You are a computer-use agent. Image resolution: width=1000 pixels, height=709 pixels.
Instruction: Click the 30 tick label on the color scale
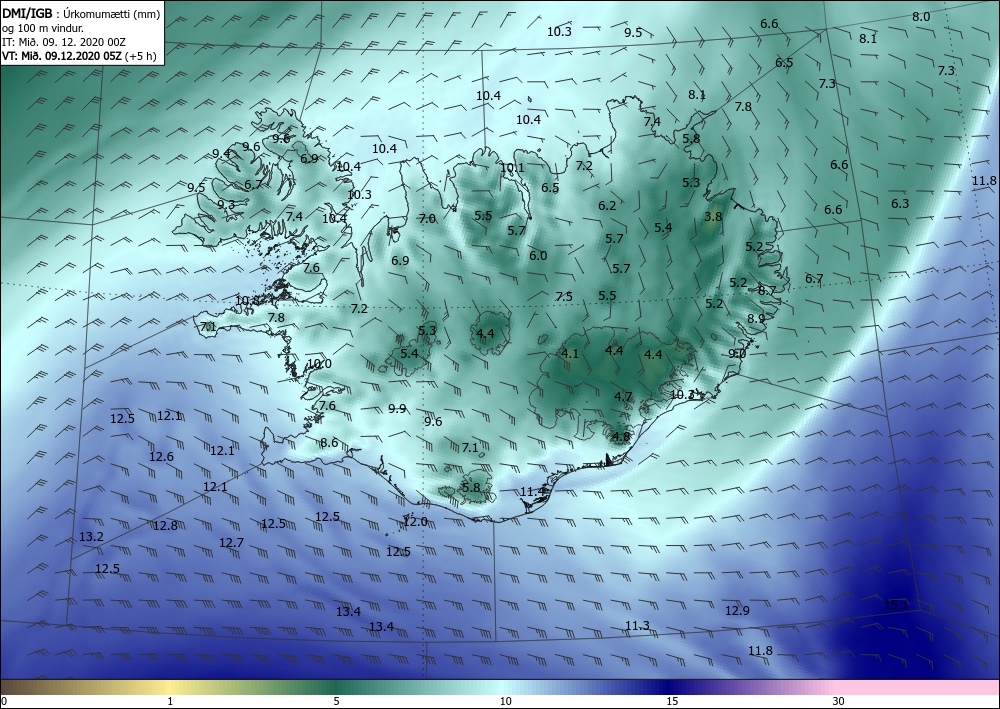click(x=839, y=702)
